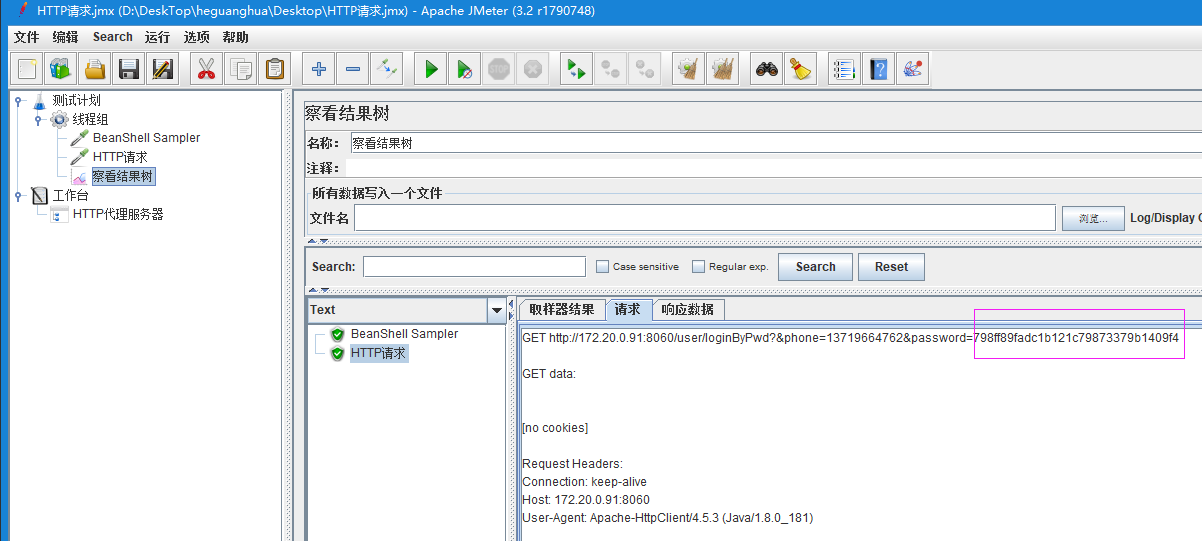The image size is (1202, 541).
Task: Collapse the 测试计划 tree node
Action: tap(18, 100)
